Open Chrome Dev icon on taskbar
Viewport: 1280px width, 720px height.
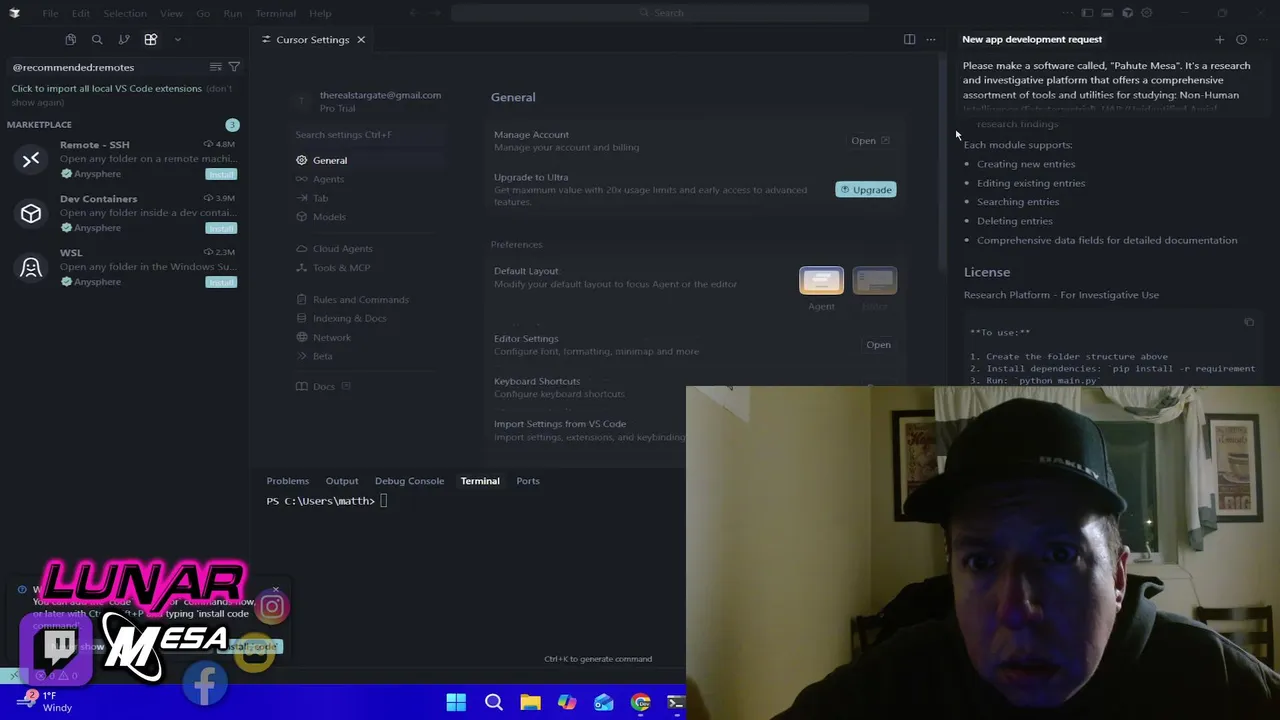point(641,702)
